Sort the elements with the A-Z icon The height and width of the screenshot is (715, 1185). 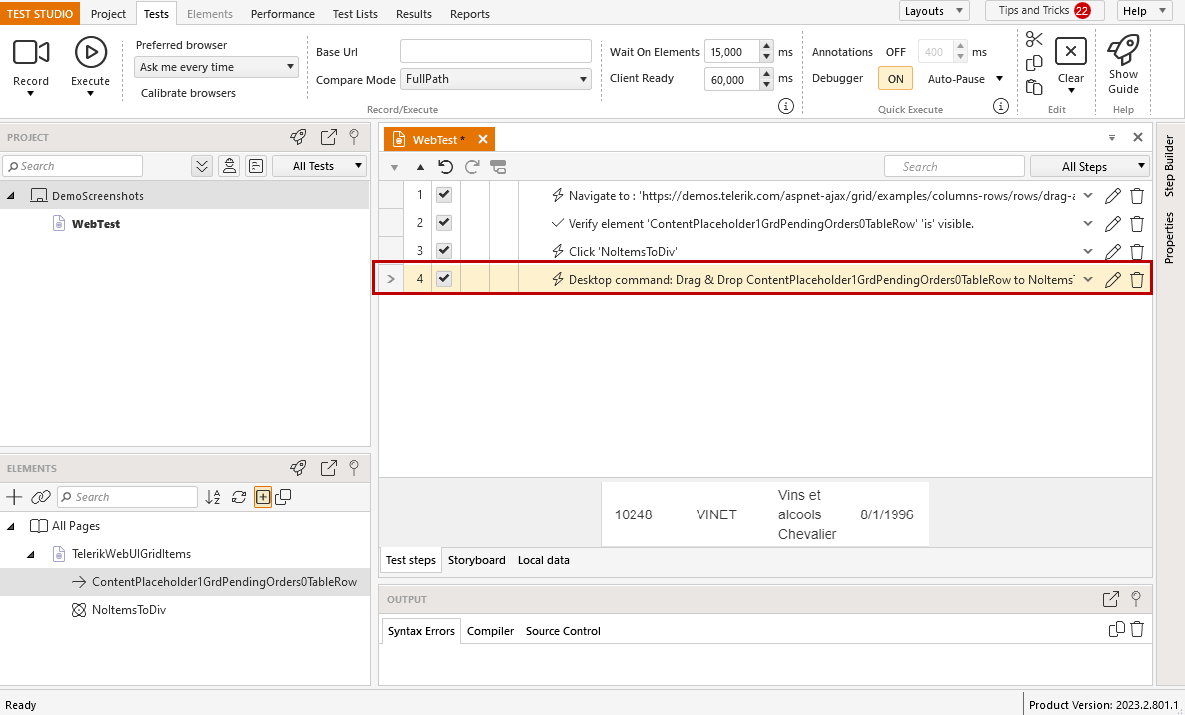(x=213, y=497)
